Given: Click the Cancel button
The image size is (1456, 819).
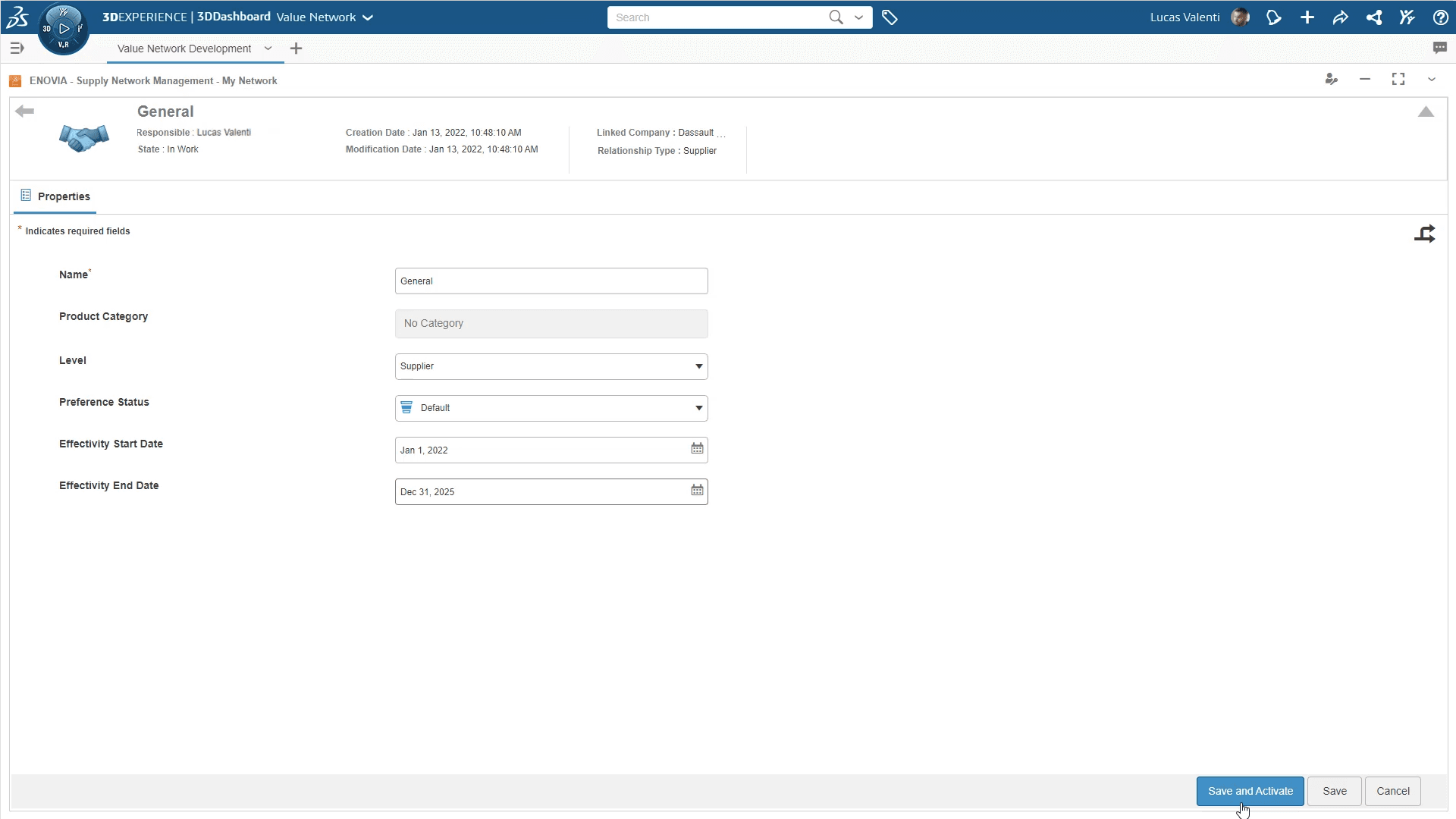Looking at the screenshot, I should [1393, 791].
